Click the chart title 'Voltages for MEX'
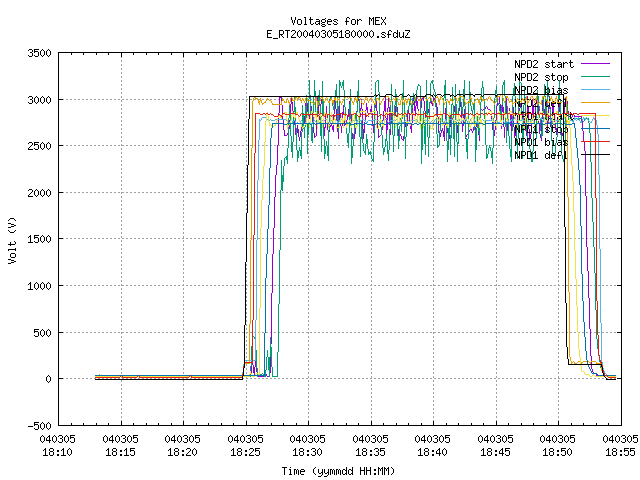This screenshot has width=640, height=480. [338, 21]
